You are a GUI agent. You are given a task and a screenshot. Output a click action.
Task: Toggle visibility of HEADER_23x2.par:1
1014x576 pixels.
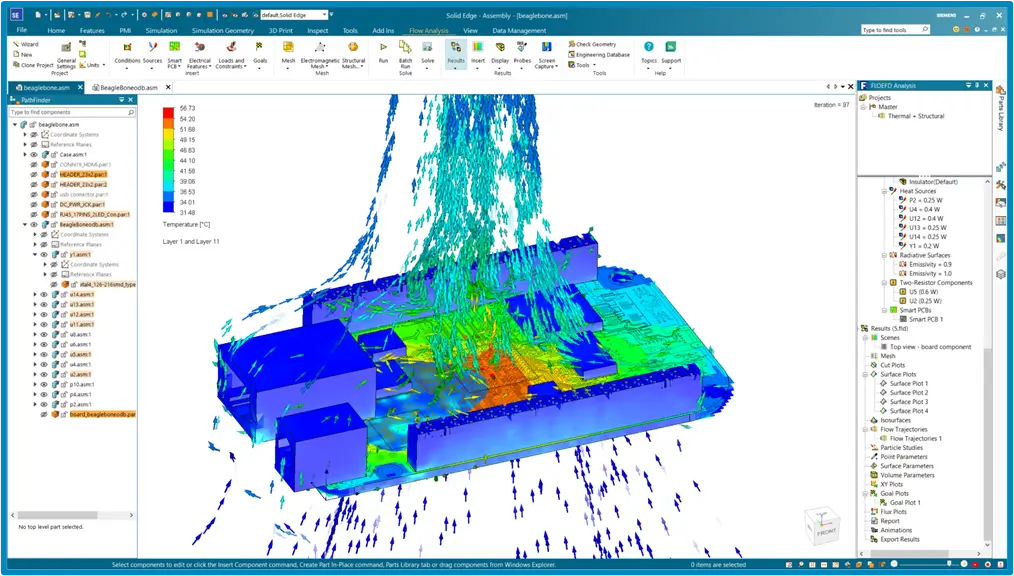(33, 173)
